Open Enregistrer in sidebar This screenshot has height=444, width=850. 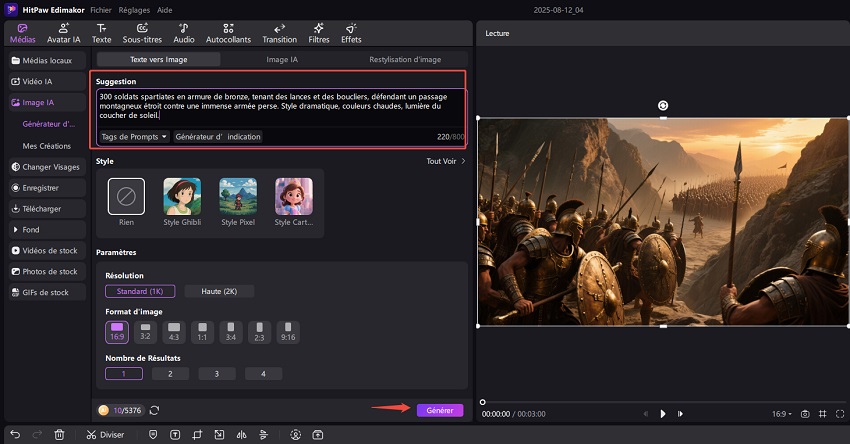tap(47, 188)
